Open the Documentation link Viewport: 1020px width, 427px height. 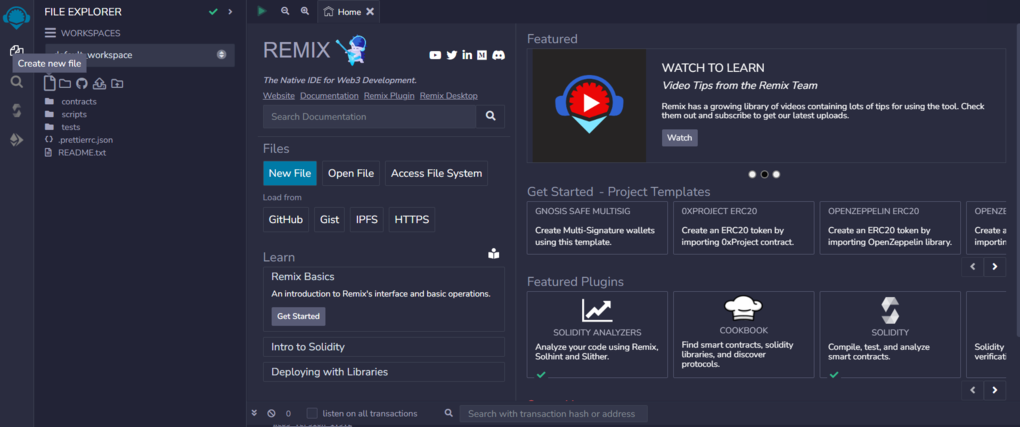coord(329,96)
